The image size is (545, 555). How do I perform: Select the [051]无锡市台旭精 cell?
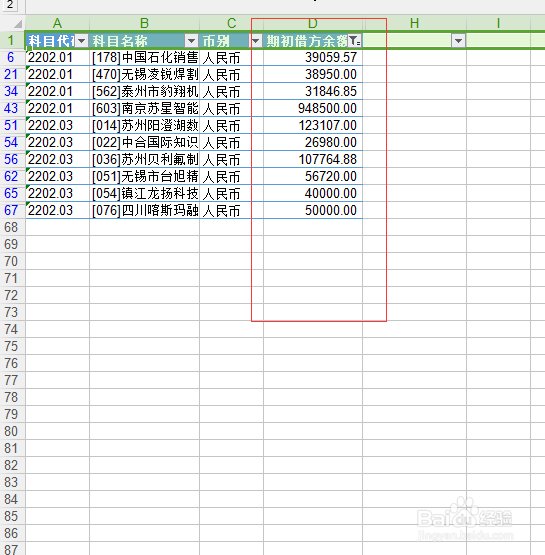(144, 176)
